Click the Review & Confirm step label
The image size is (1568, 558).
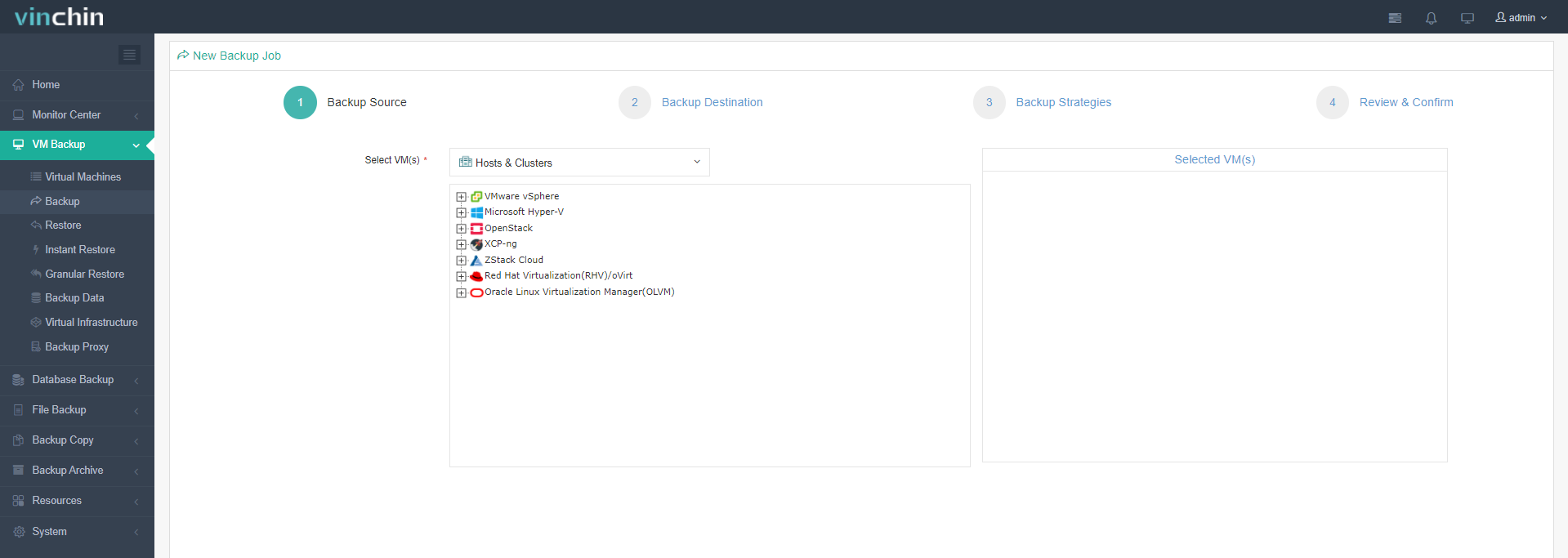coord(1406,102)
